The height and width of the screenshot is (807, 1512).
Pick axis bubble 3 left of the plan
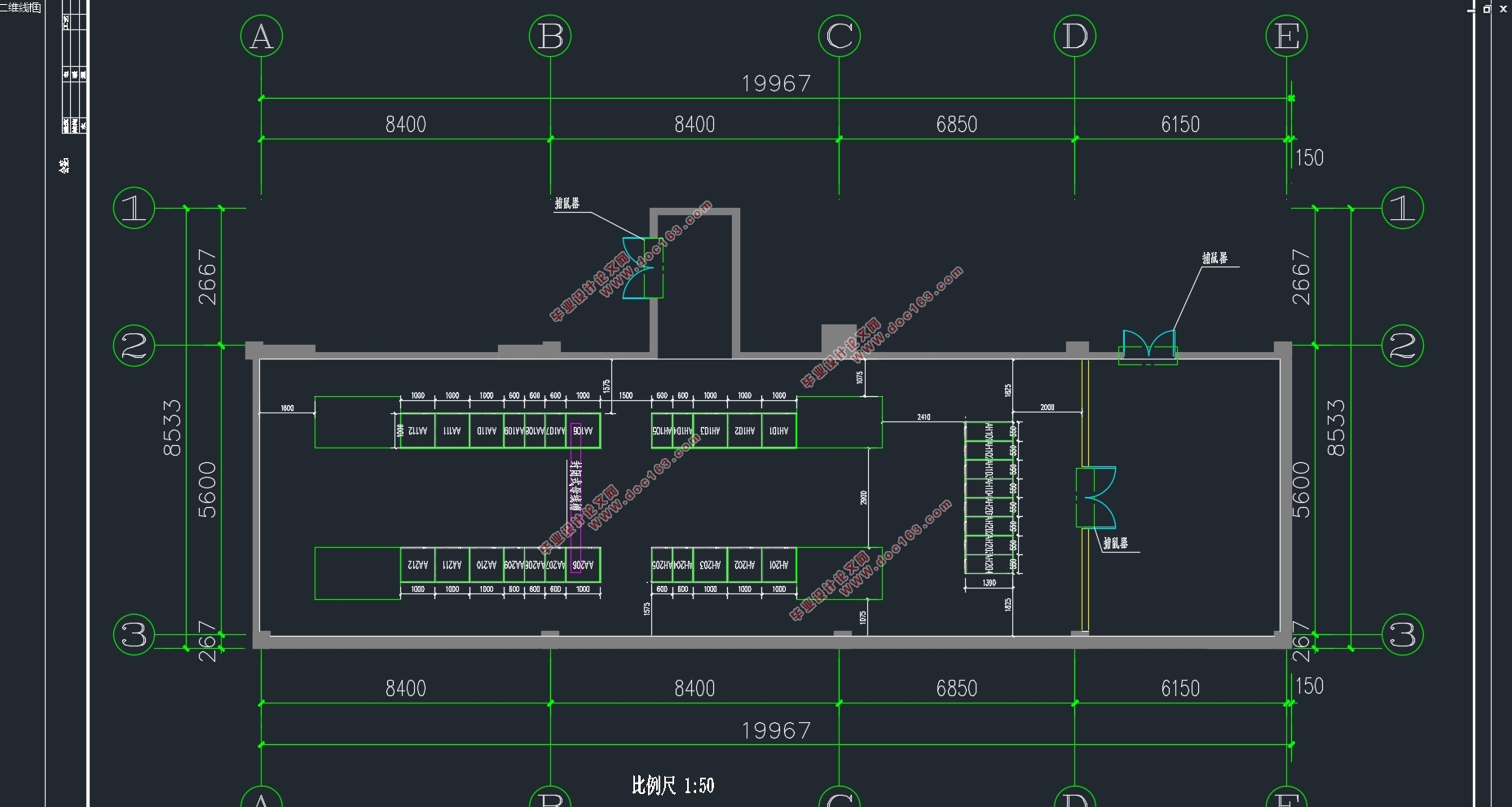(x=134, y=635)
